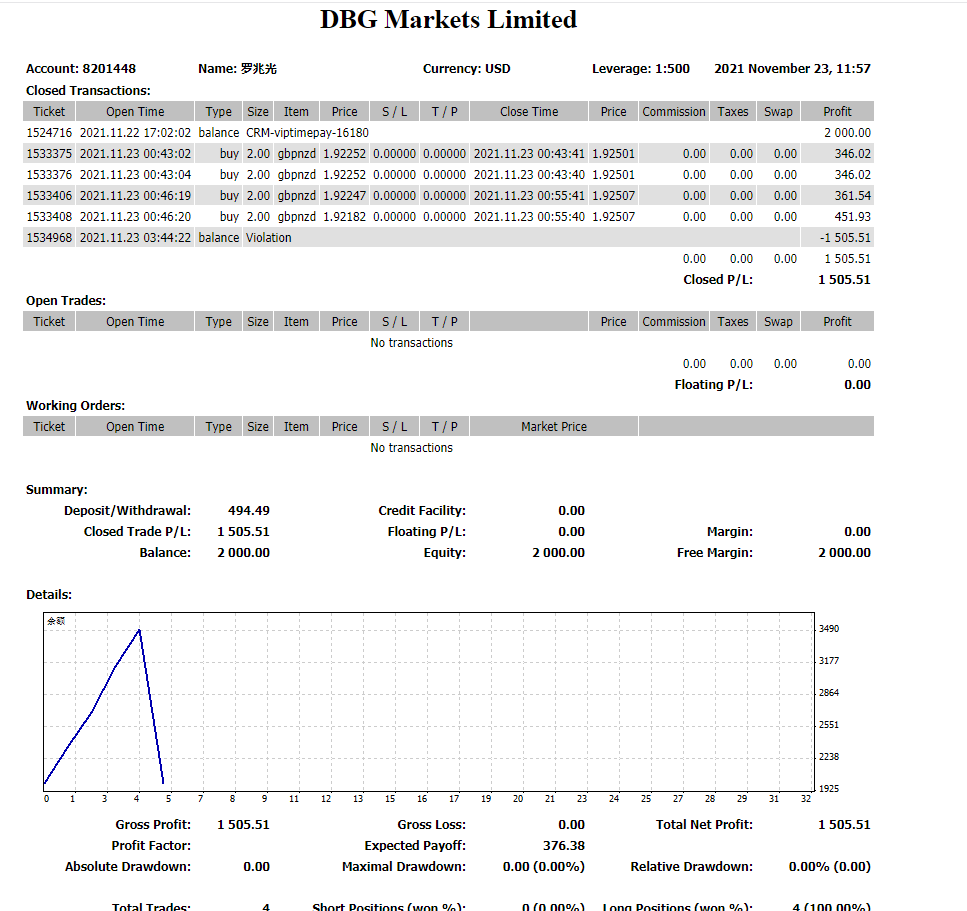Image resolution: width=967 pixels, height=911 pixels.
Task: Select the account number 8201448
Action: 109,69
